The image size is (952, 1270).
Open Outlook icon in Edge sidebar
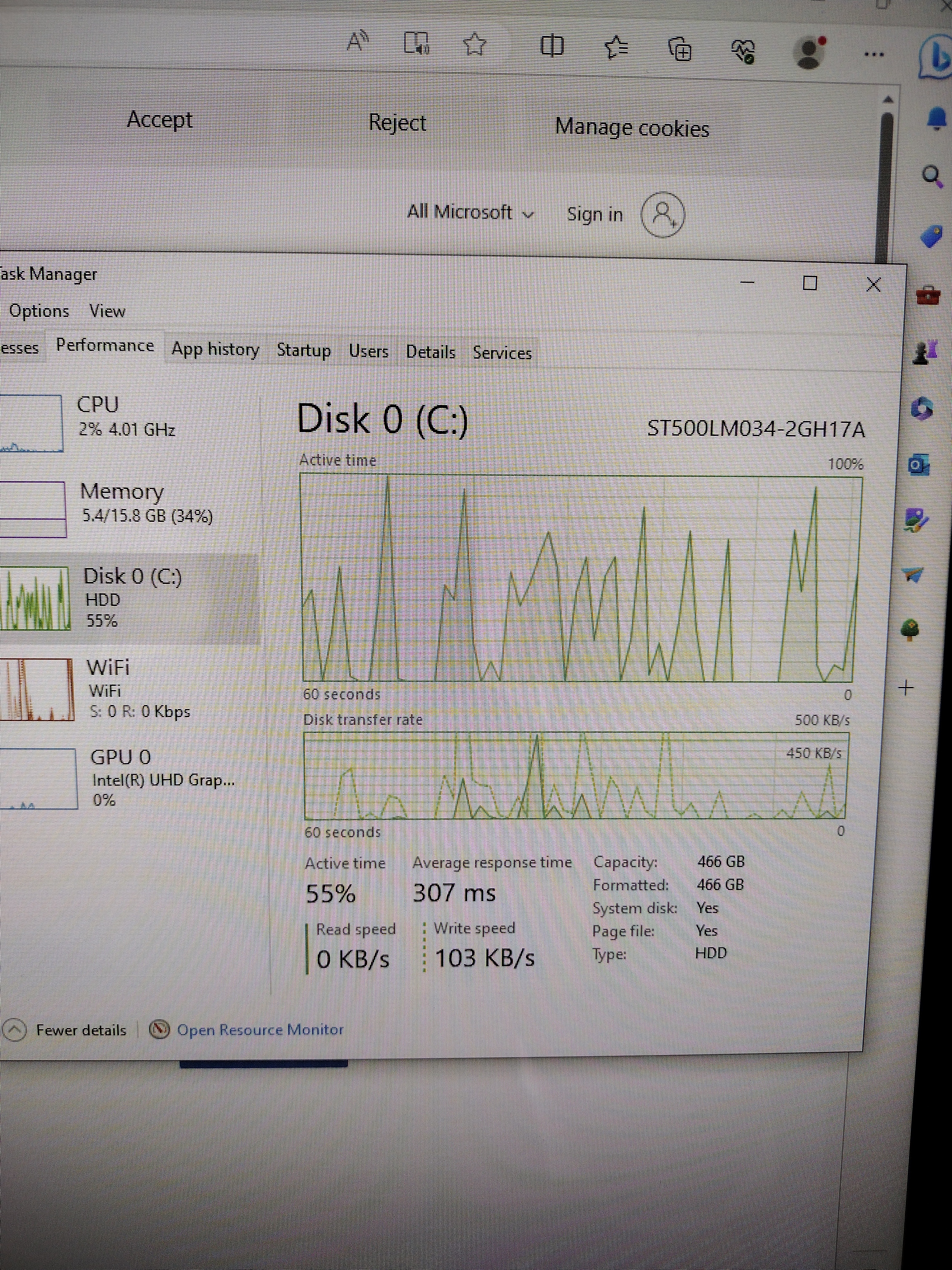(919, 465)
